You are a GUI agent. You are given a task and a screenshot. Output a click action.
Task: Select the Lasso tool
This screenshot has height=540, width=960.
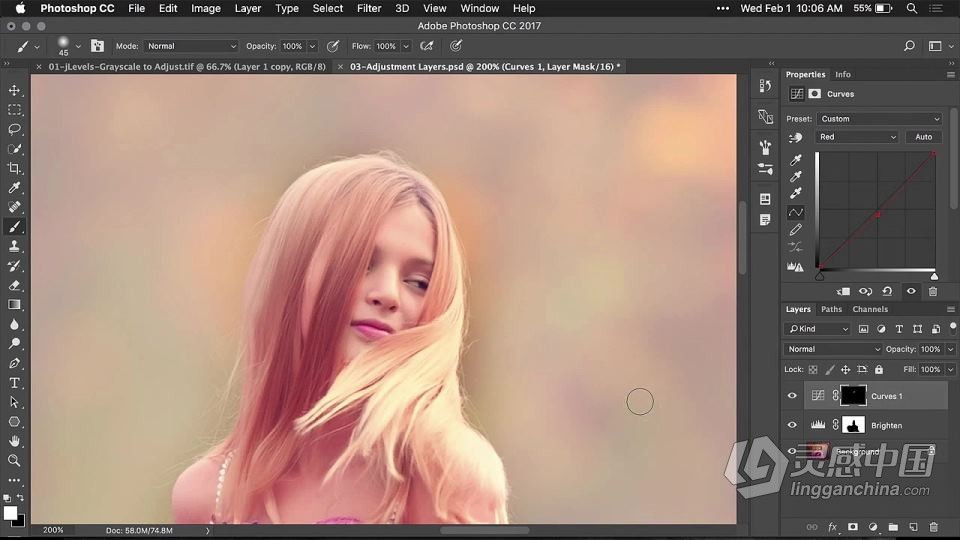click(14, 130)
